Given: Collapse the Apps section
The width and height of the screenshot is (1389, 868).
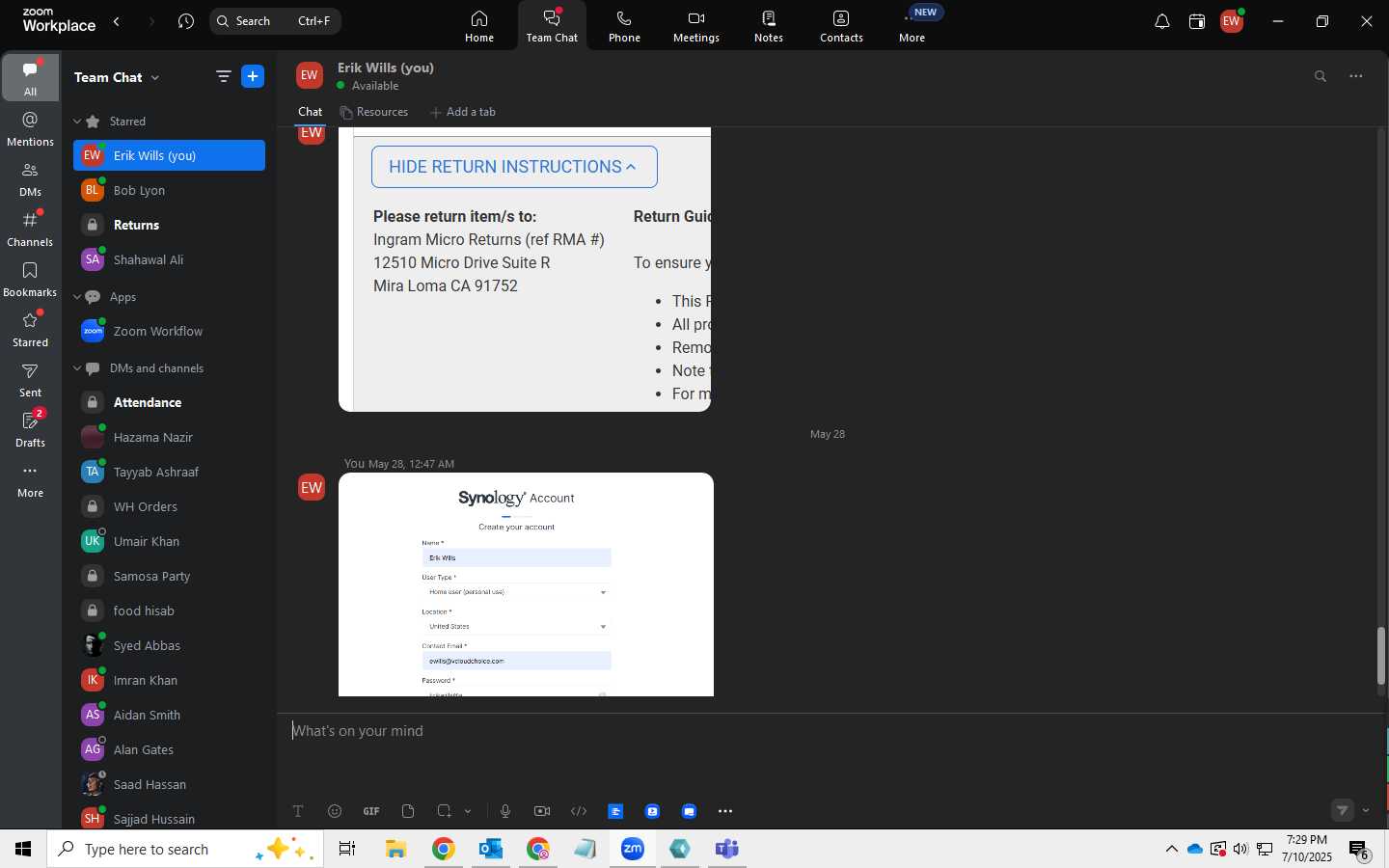Looking at the screenshot, I should (77, 297).
